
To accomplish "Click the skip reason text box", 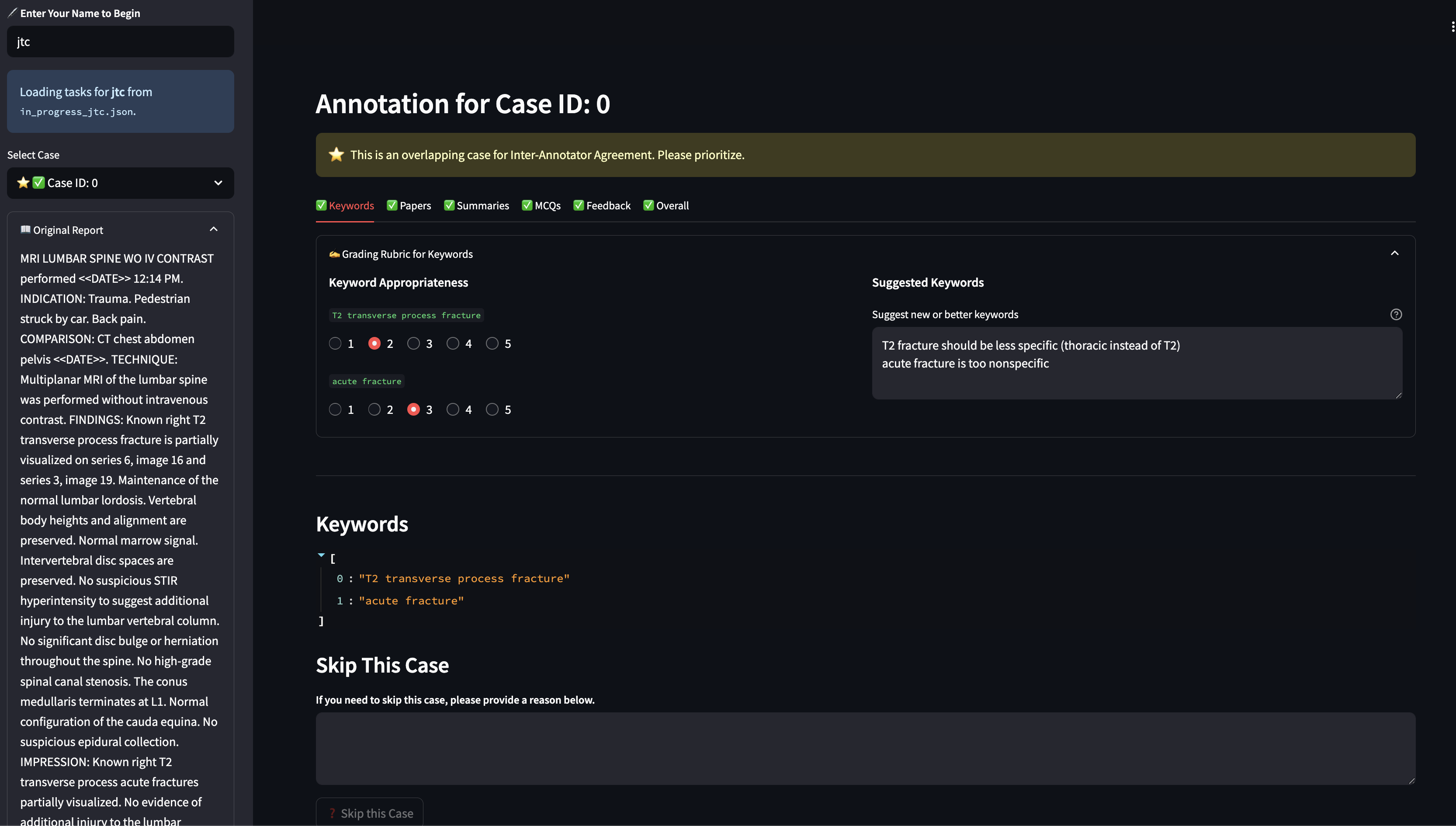I will tap(865, 748).
